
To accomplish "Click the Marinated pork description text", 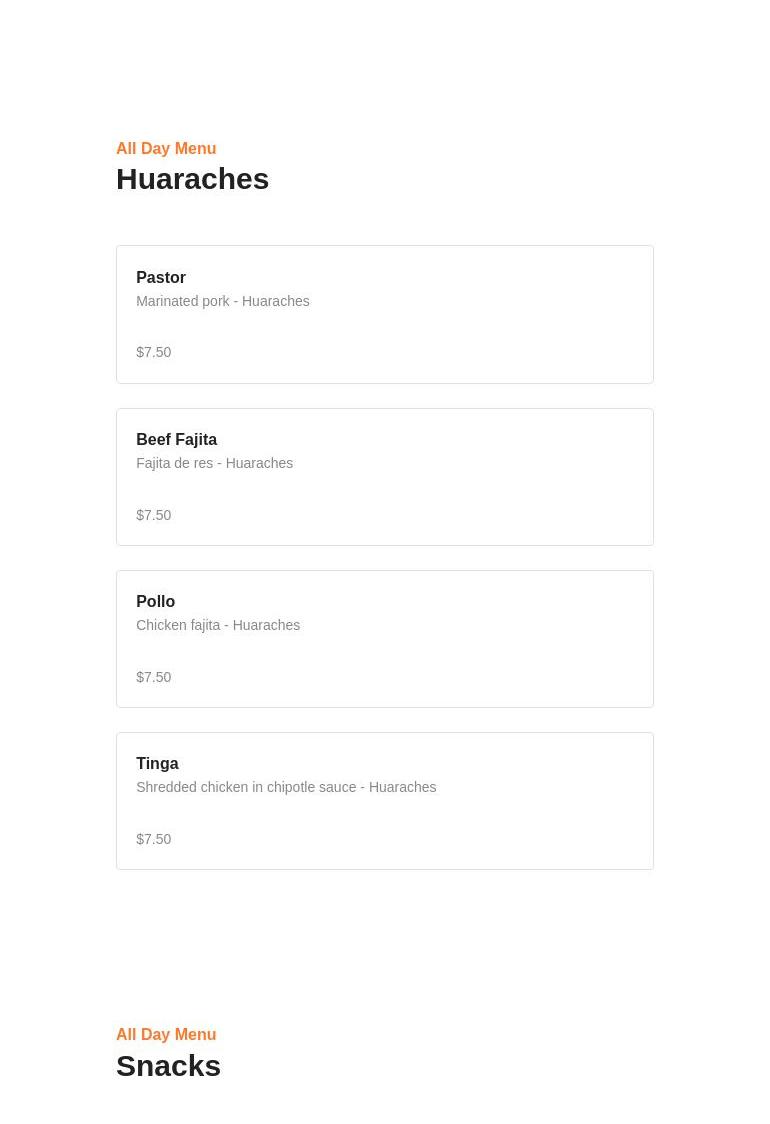I will click(222, 301).
